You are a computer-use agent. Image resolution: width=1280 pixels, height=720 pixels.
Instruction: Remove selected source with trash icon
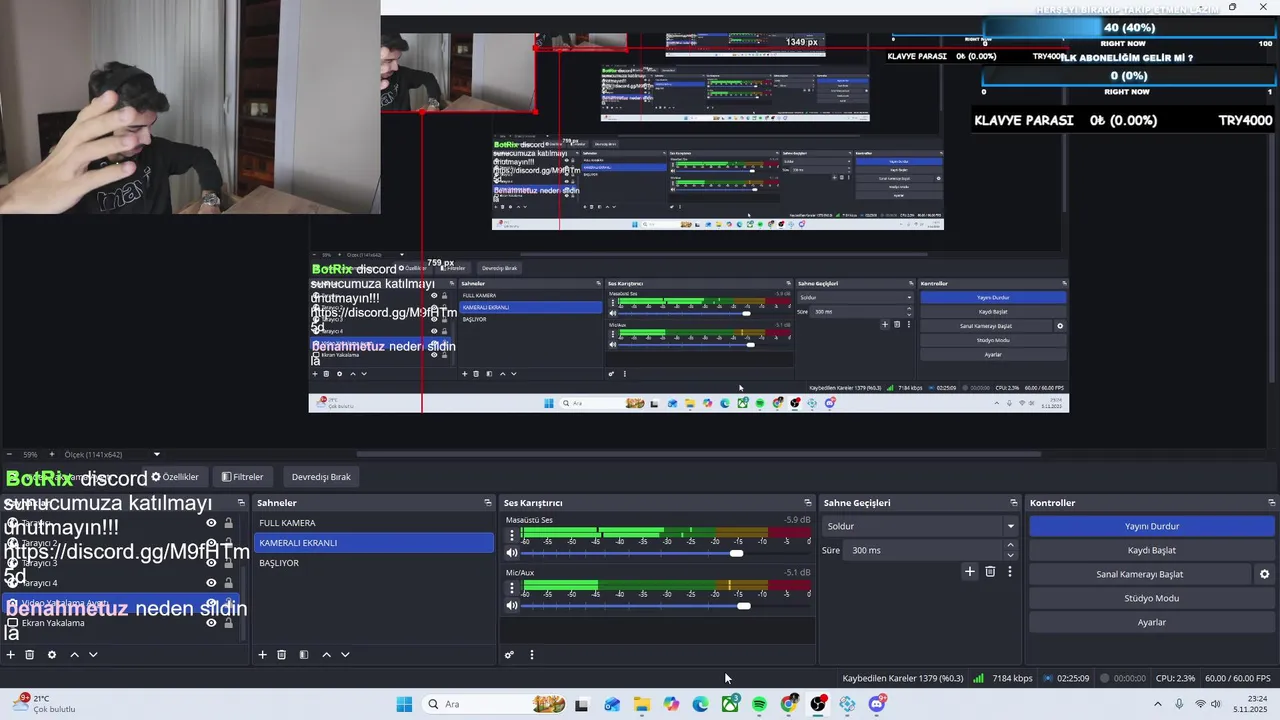tap(30, 655)
